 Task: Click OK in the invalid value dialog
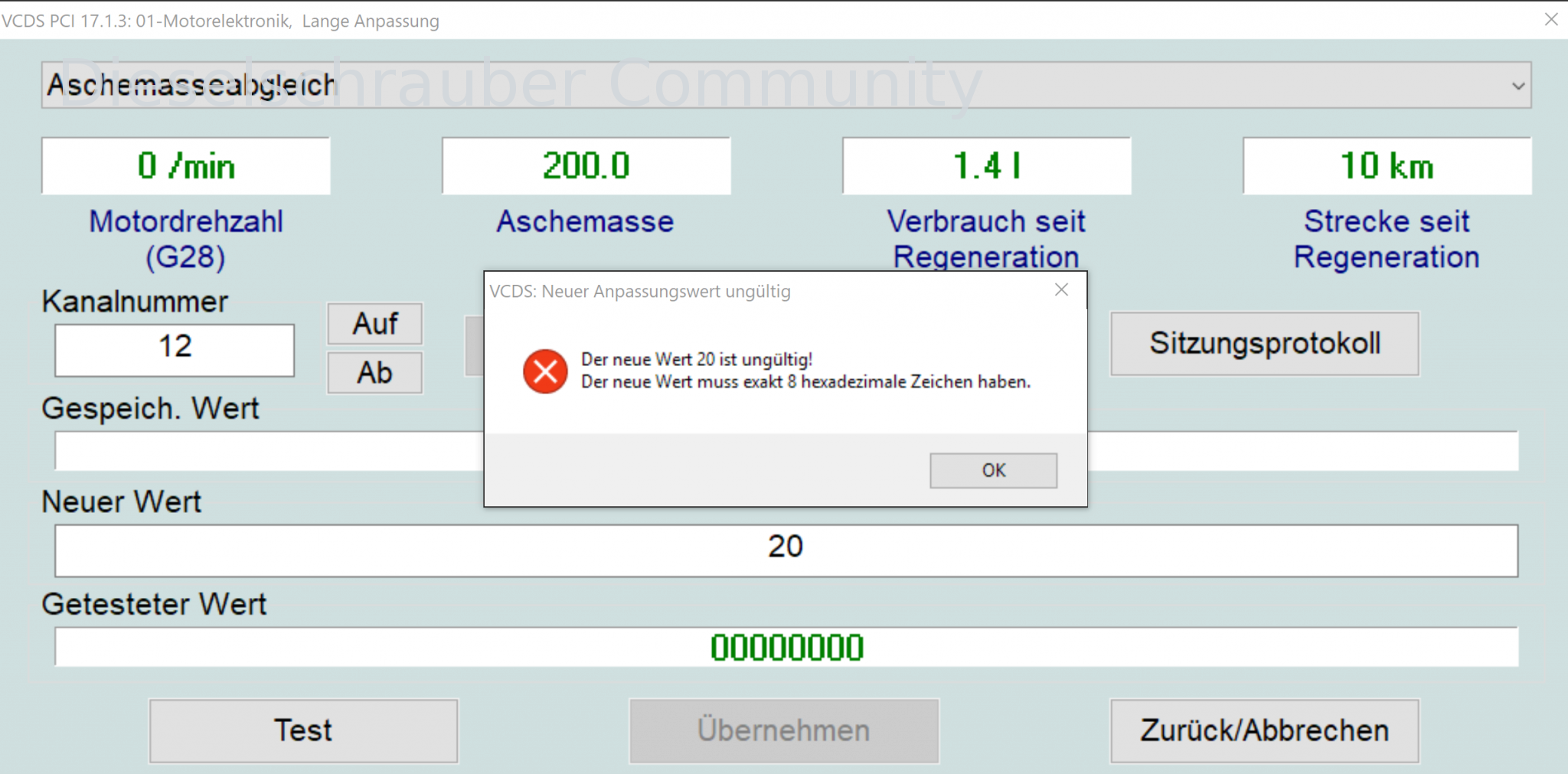tap(993, 470)
